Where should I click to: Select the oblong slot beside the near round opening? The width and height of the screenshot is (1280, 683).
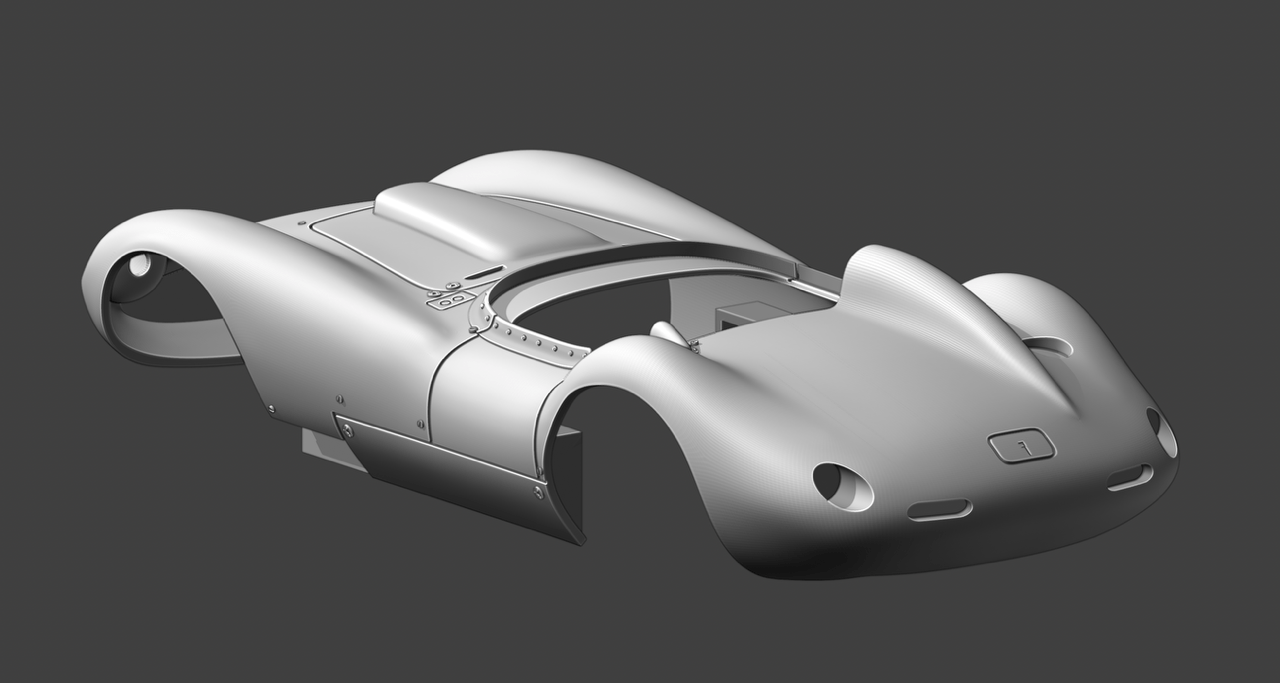click(x=939, y=510)
